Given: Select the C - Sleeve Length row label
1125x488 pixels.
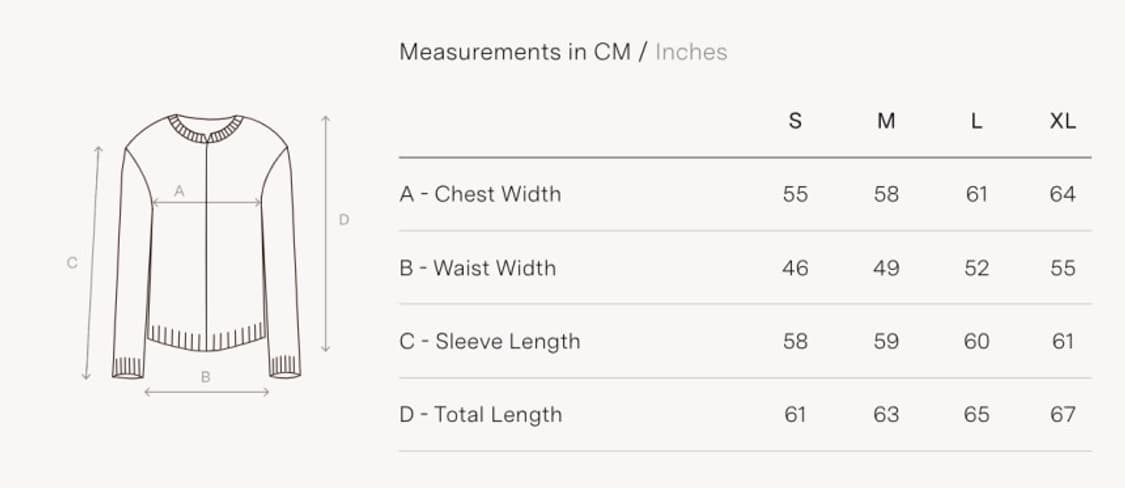Looking at the screenshot, I should click(489, 341).
